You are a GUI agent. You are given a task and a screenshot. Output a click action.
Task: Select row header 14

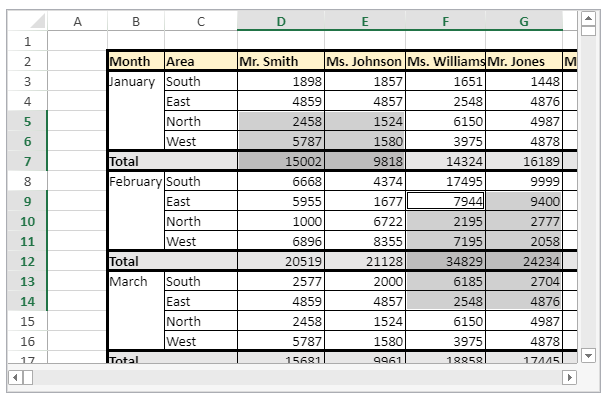click(x=27, y=301)
